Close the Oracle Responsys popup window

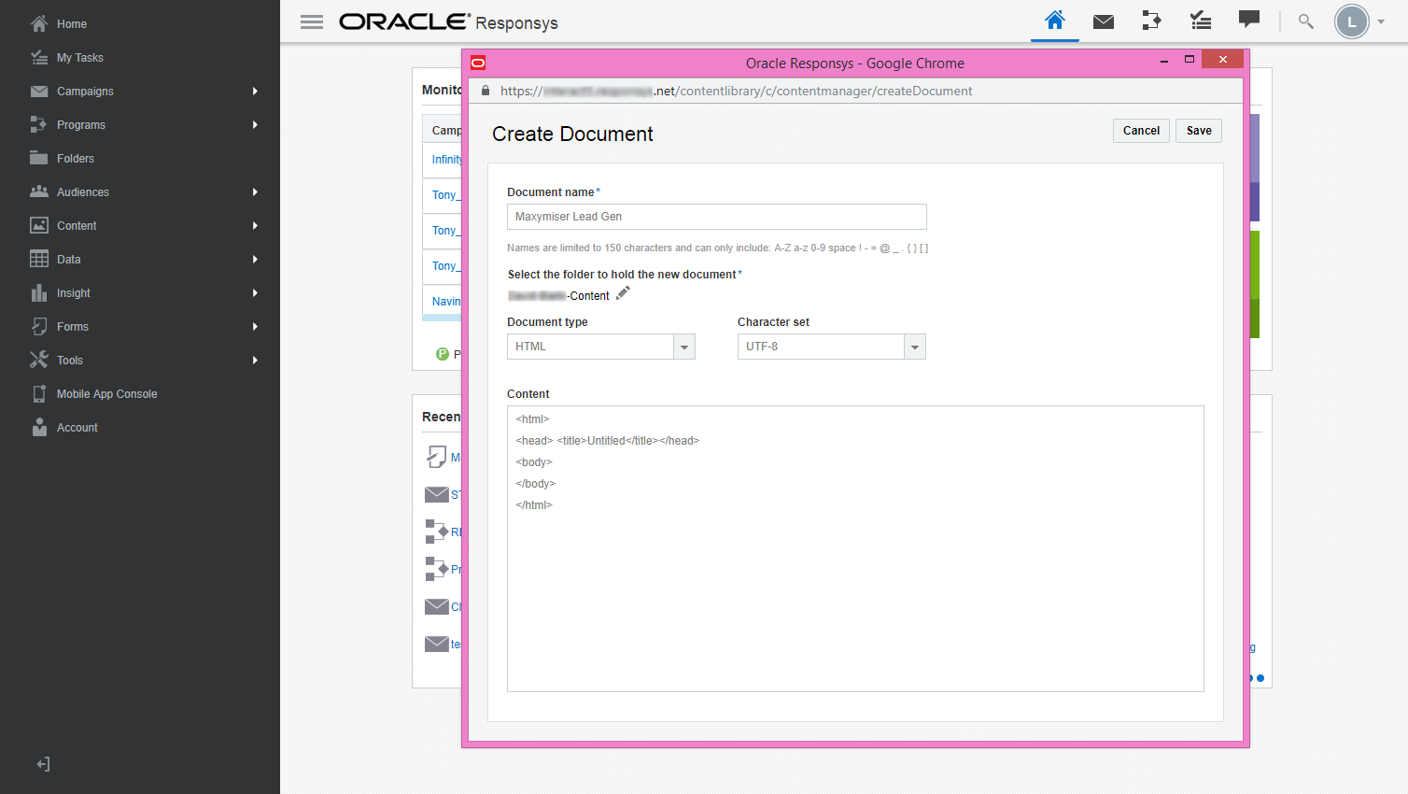[x=1222, y=60]
